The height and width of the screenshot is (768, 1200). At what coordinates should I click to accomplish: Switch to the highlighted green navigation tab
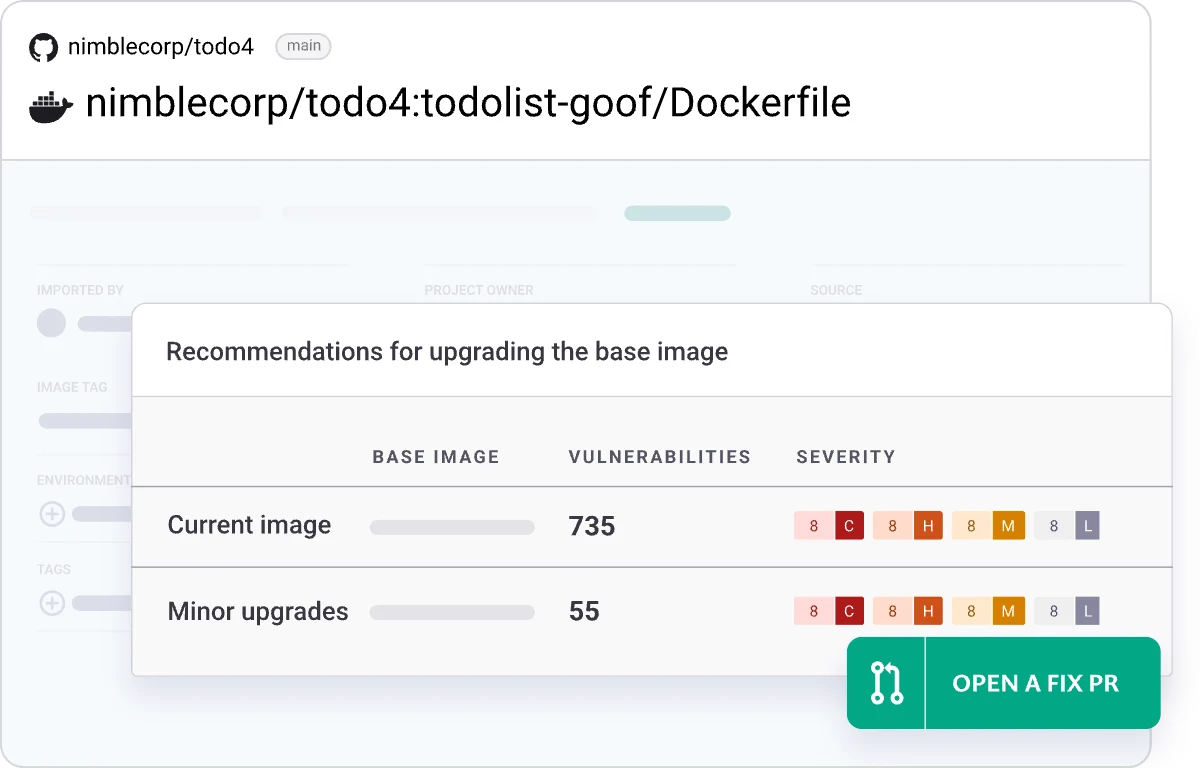click(677, 213)
